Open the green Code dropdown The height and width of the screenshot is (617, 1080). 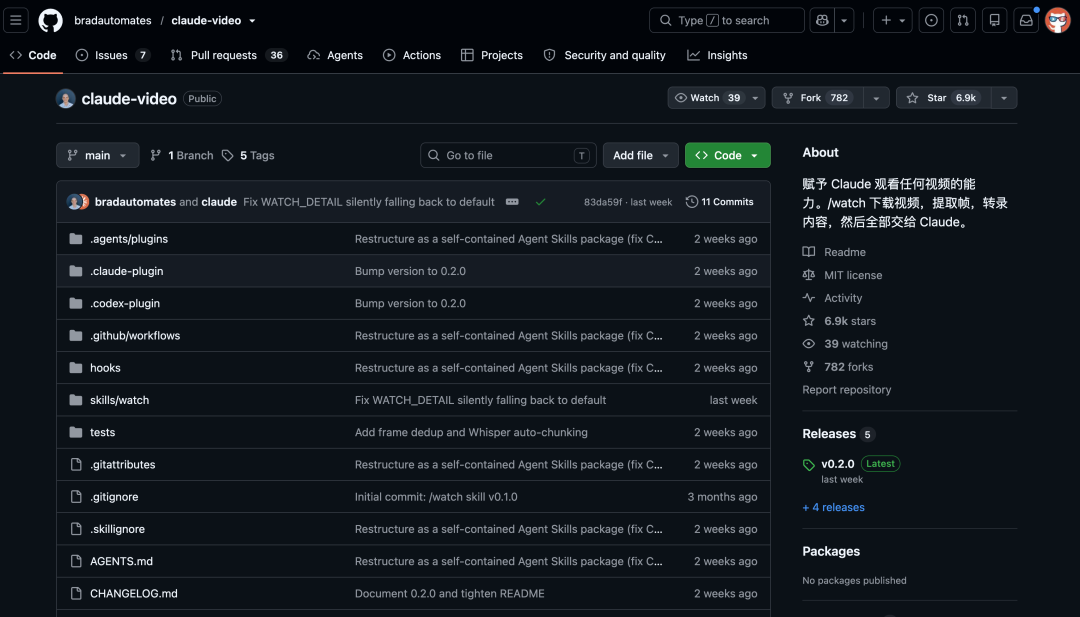click(x=727, y=156)
